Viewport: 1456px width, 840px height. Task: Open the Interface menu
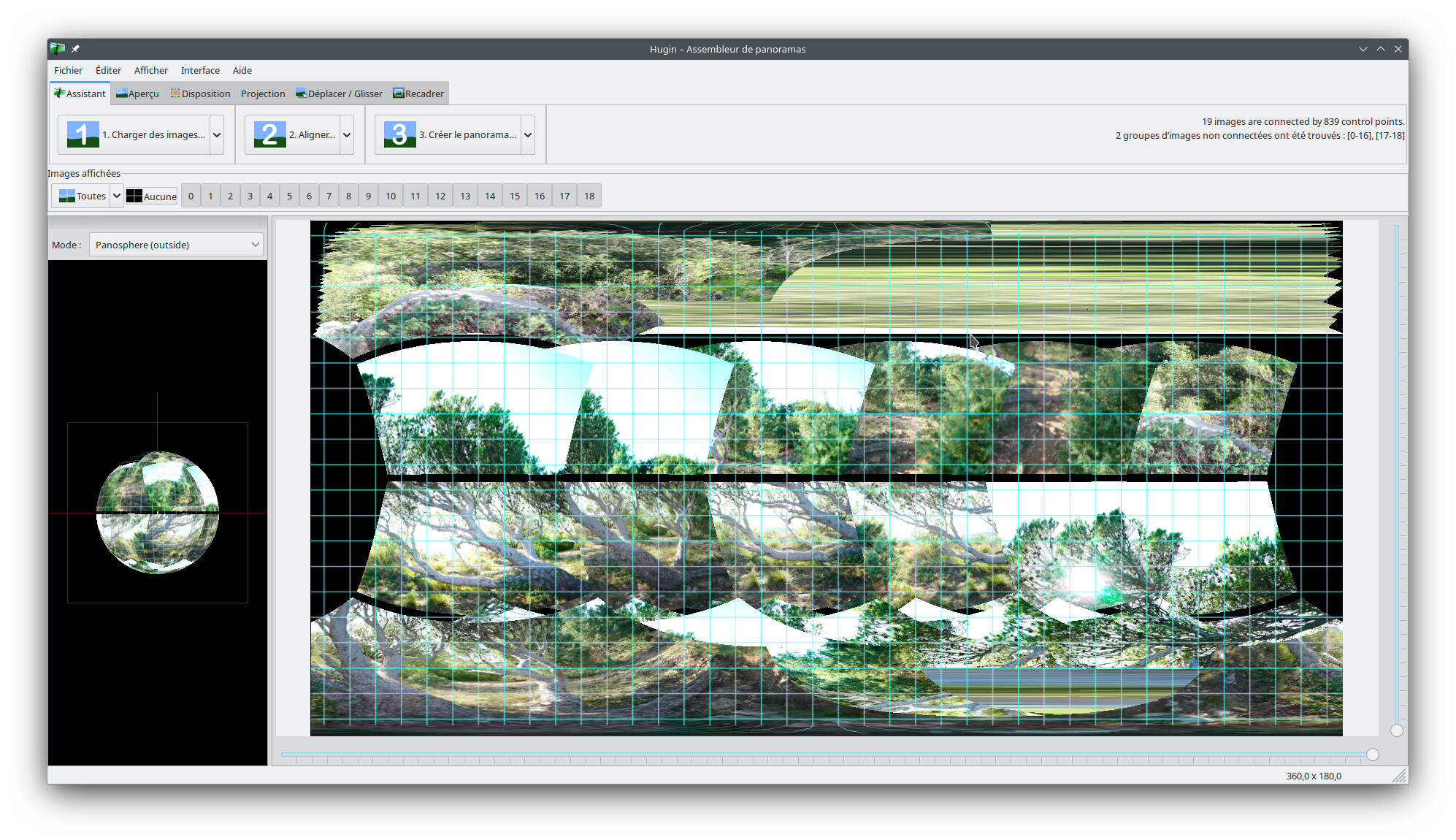coord(200,70)
